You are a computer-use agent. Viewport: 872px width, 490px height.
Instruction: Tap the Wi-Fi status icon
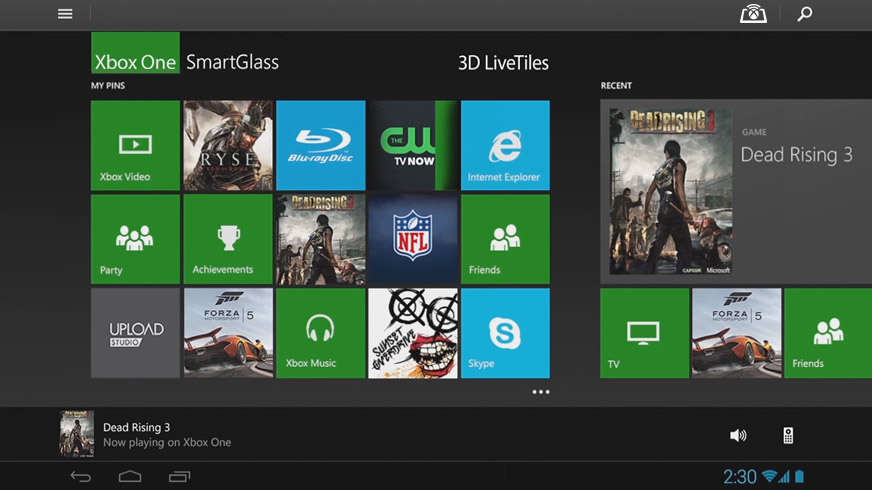pos(770,476)
